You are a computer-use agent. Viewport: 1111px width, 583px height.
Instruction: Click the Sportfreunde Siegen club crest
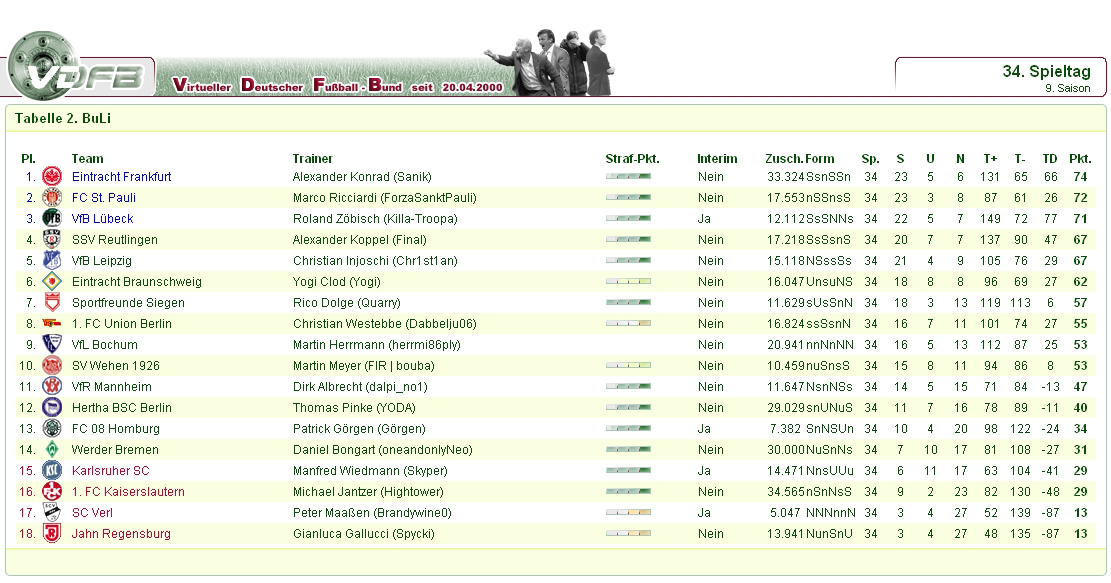[52, 302]
